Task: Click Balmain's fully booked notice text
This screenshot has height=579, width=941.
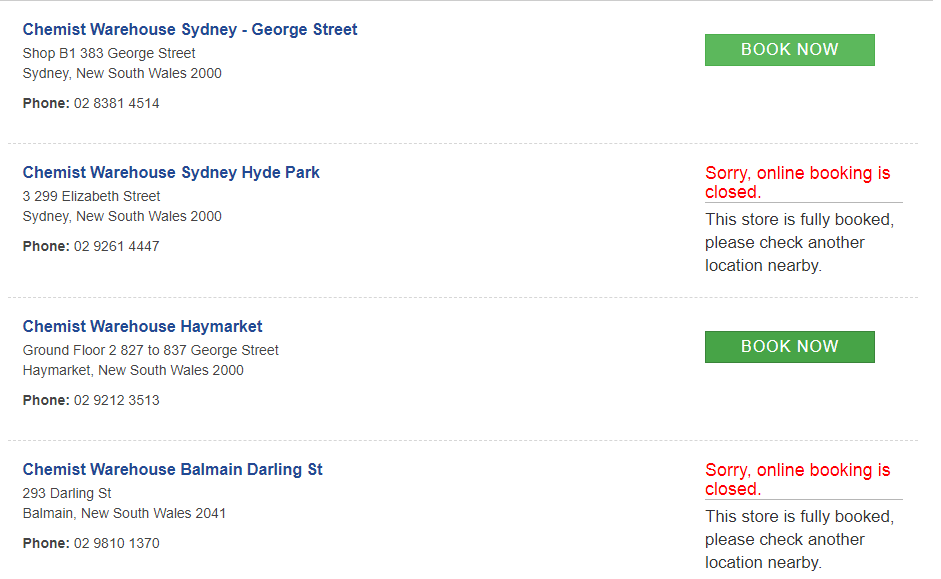Action: [799, 540]
